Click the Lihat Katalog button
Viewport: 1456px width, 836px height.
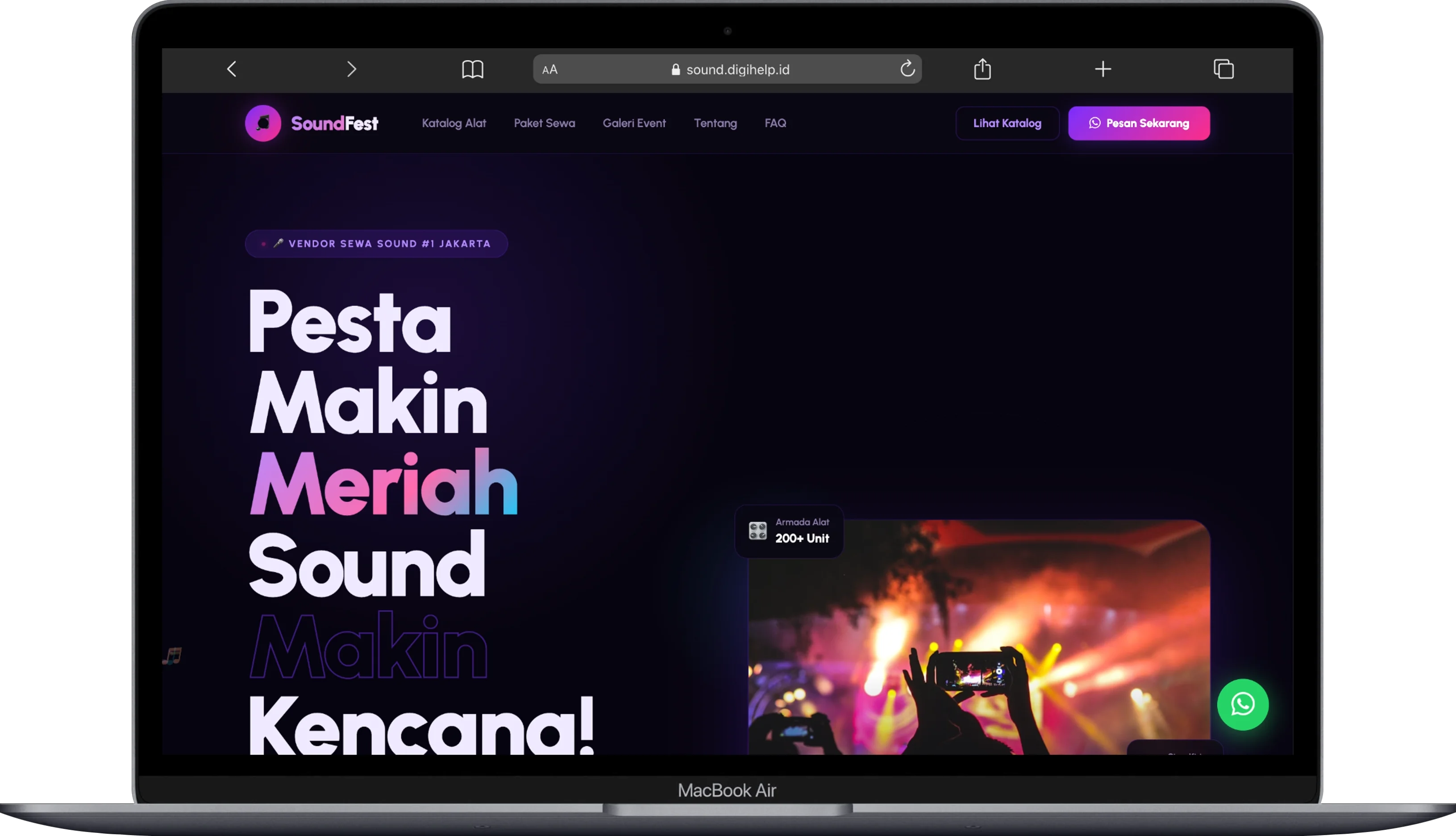pyautogui.click(x=1007, y=124)
